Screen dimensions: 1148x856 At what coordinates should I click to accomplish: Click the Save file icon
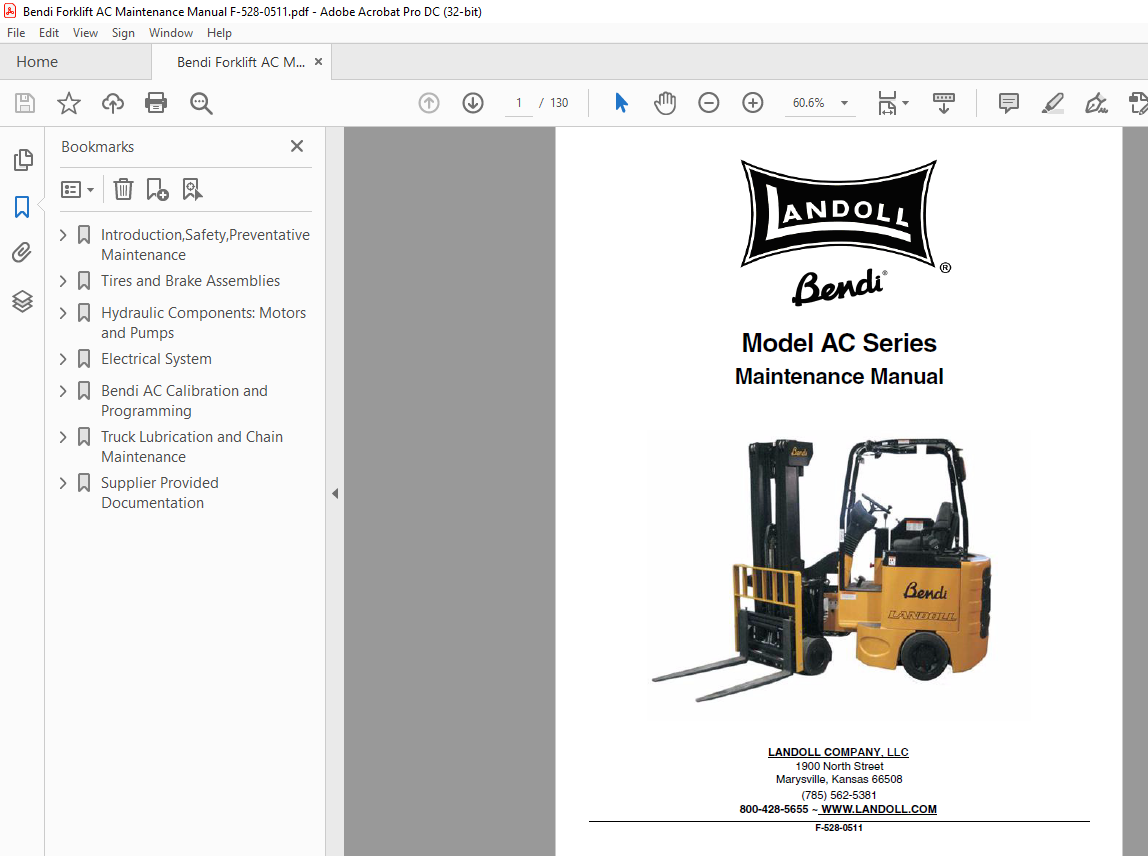point(25,103)
